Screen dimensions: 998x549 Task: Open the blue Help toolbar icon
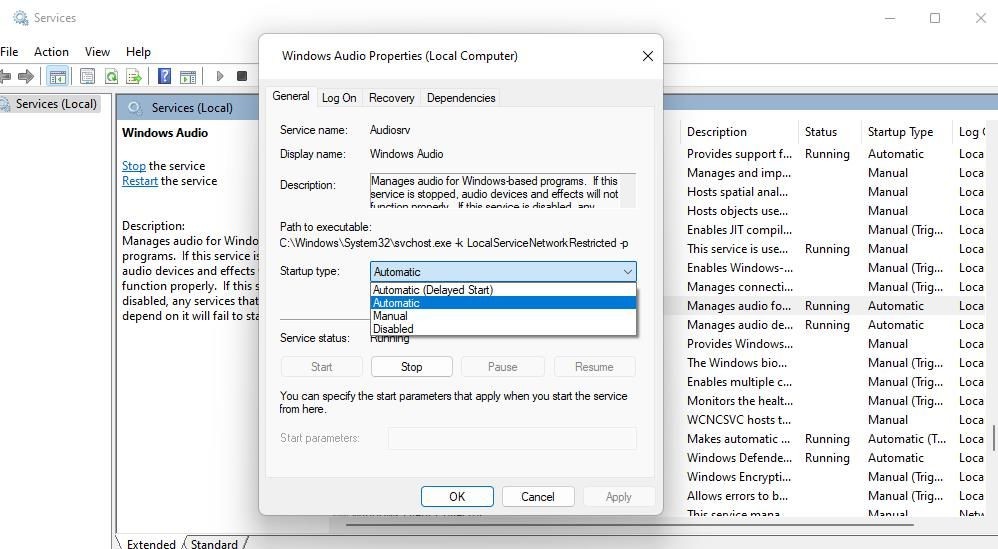tap(164, 76)
